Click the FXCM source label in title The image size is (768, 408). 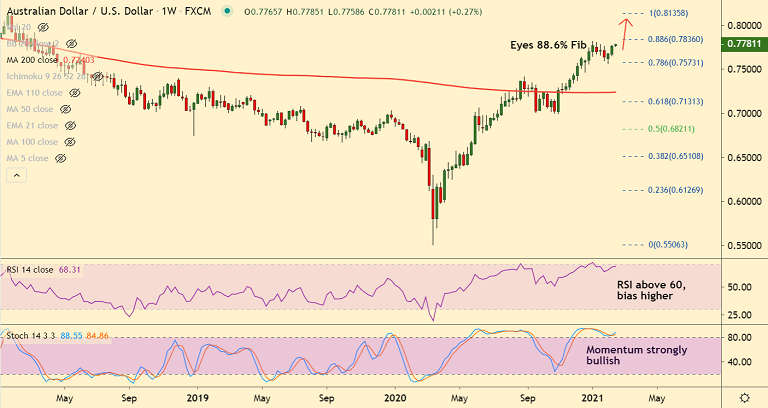tap(198, 11)
